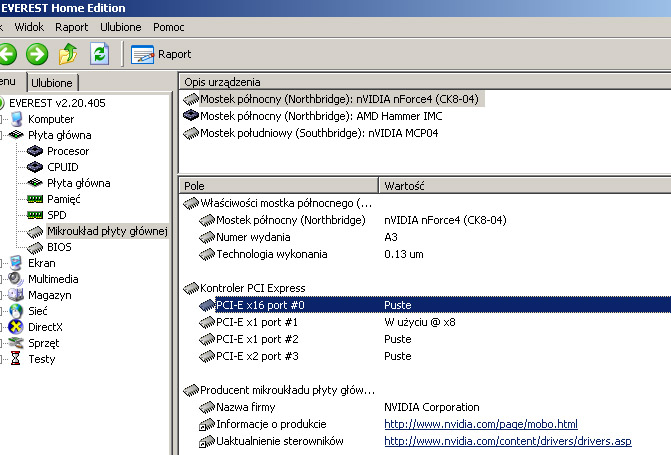Open the Pomoc menu
The height and width of the screenshot is (455, 671).
(169, 27)
